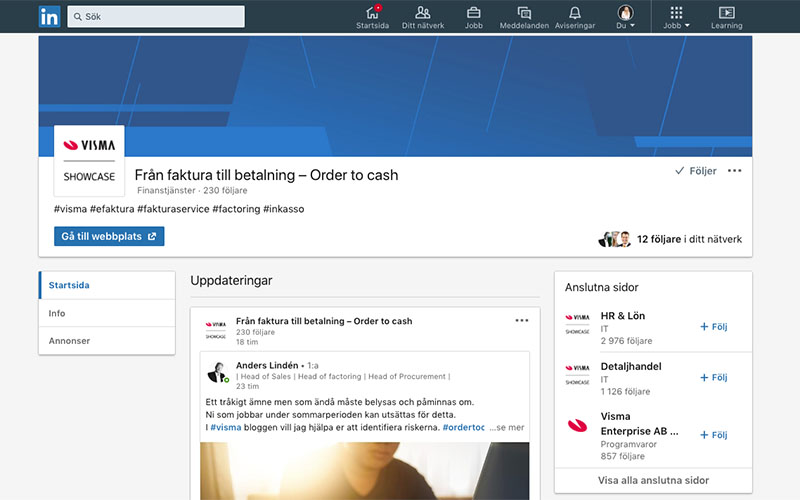This screenshot has width=800, height=500.
Task: Click the #ordertoc hashtag in post
Action: [463, 428]
